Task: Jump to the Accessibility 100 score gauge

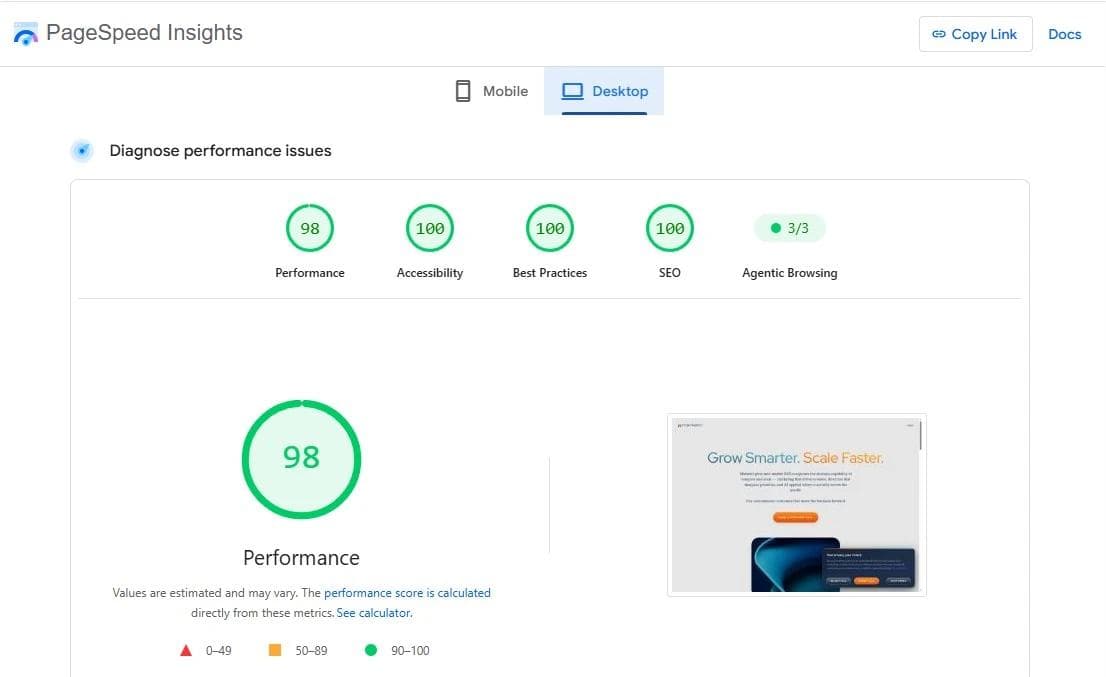Action: click(430, 228)
